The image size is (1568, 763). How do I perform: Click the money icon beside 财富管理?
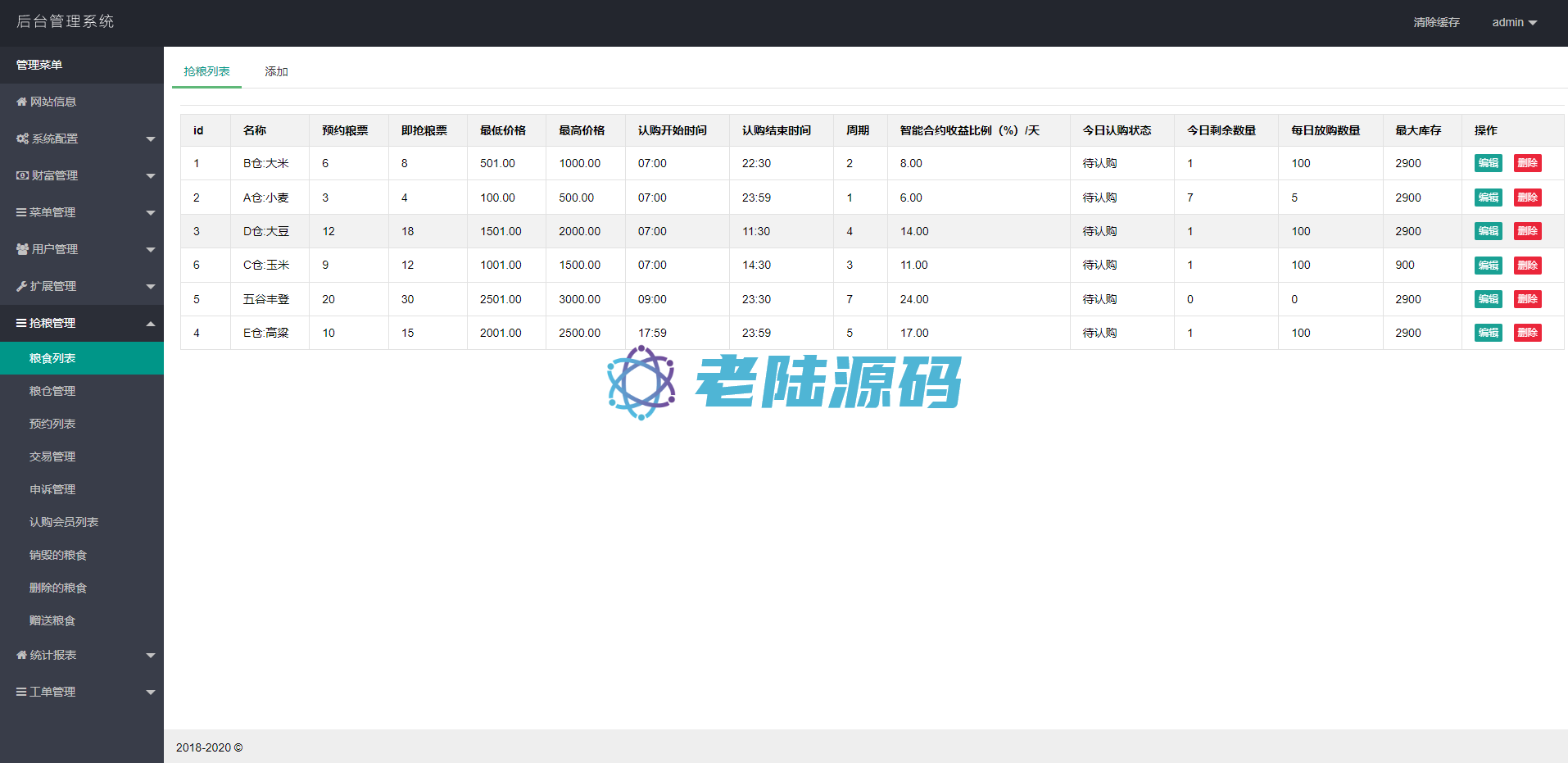coord(22,175)
